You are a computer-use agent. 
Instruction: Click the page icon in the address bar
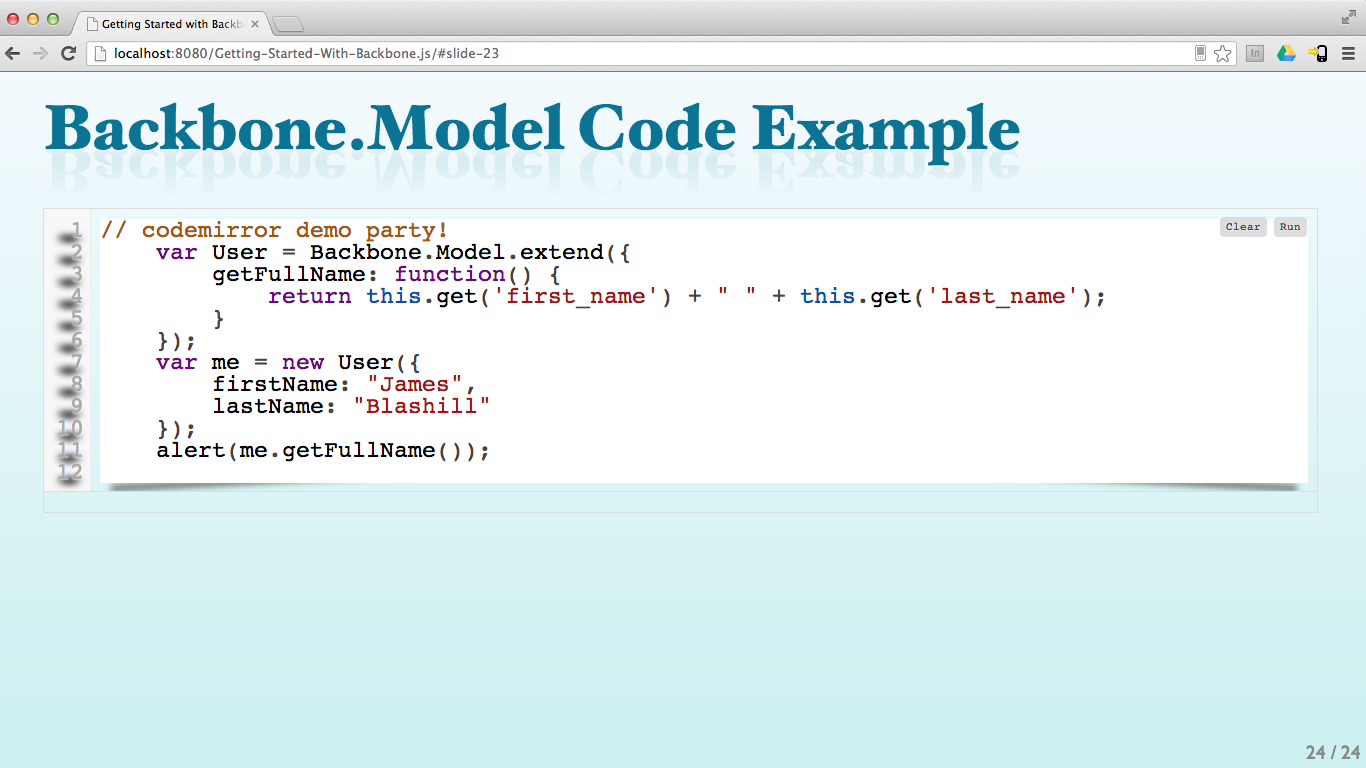click(100, 54)
